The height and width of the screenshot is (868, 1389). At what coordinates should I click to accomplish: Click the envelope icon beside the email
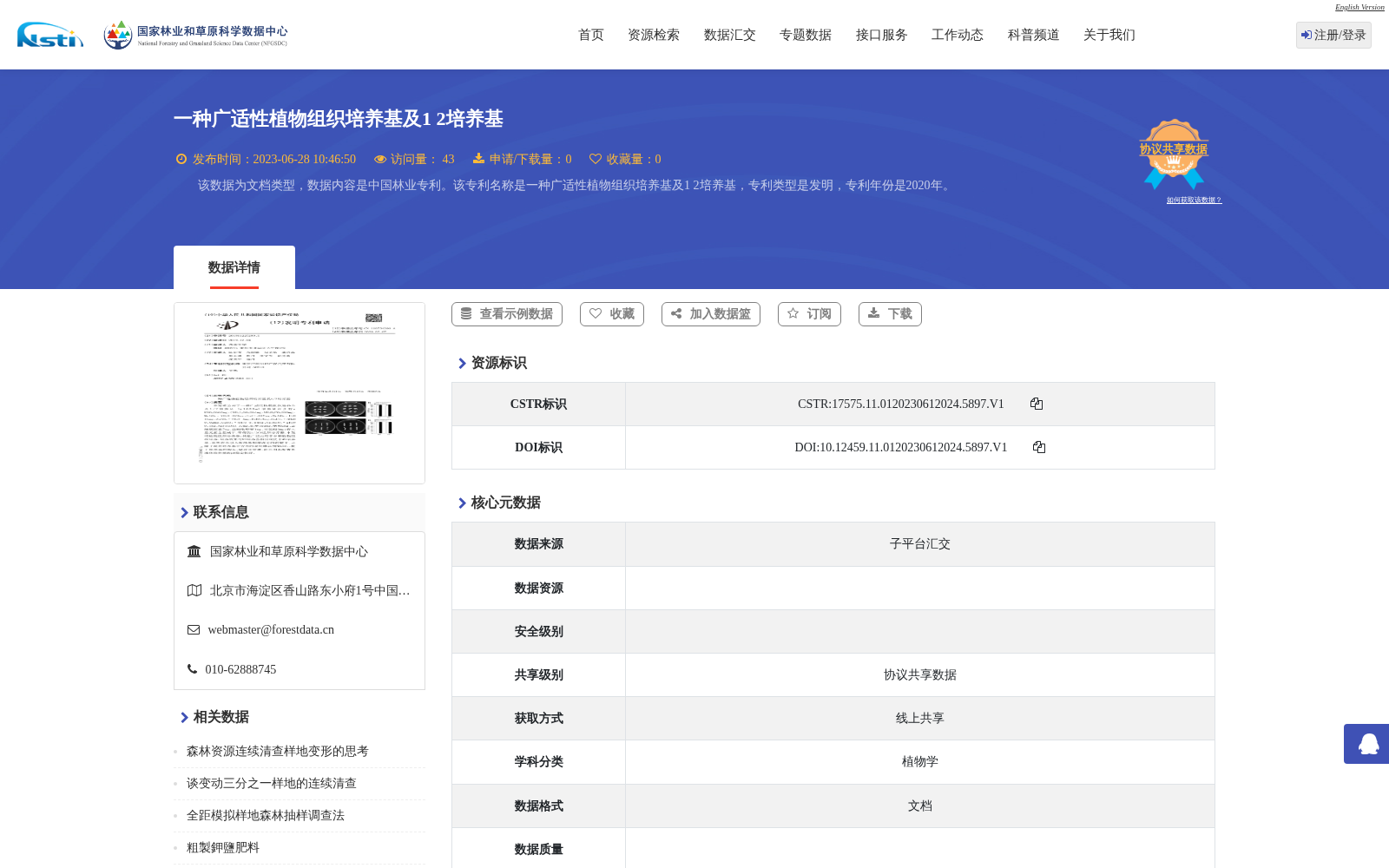click(x=194, y=630)
